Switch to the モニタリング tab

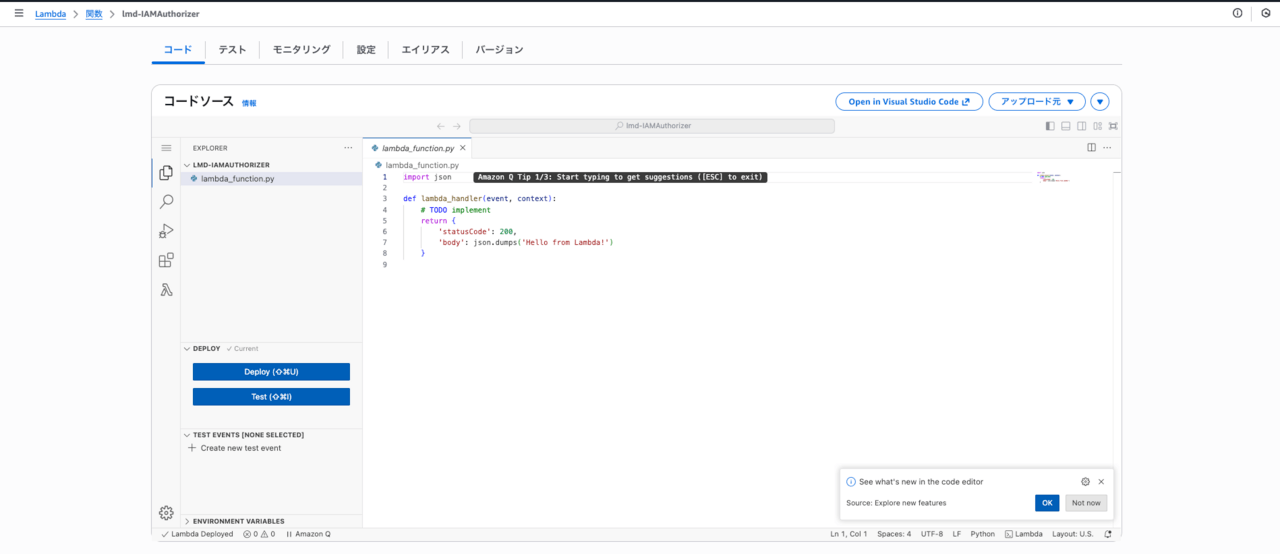point(301,50)
